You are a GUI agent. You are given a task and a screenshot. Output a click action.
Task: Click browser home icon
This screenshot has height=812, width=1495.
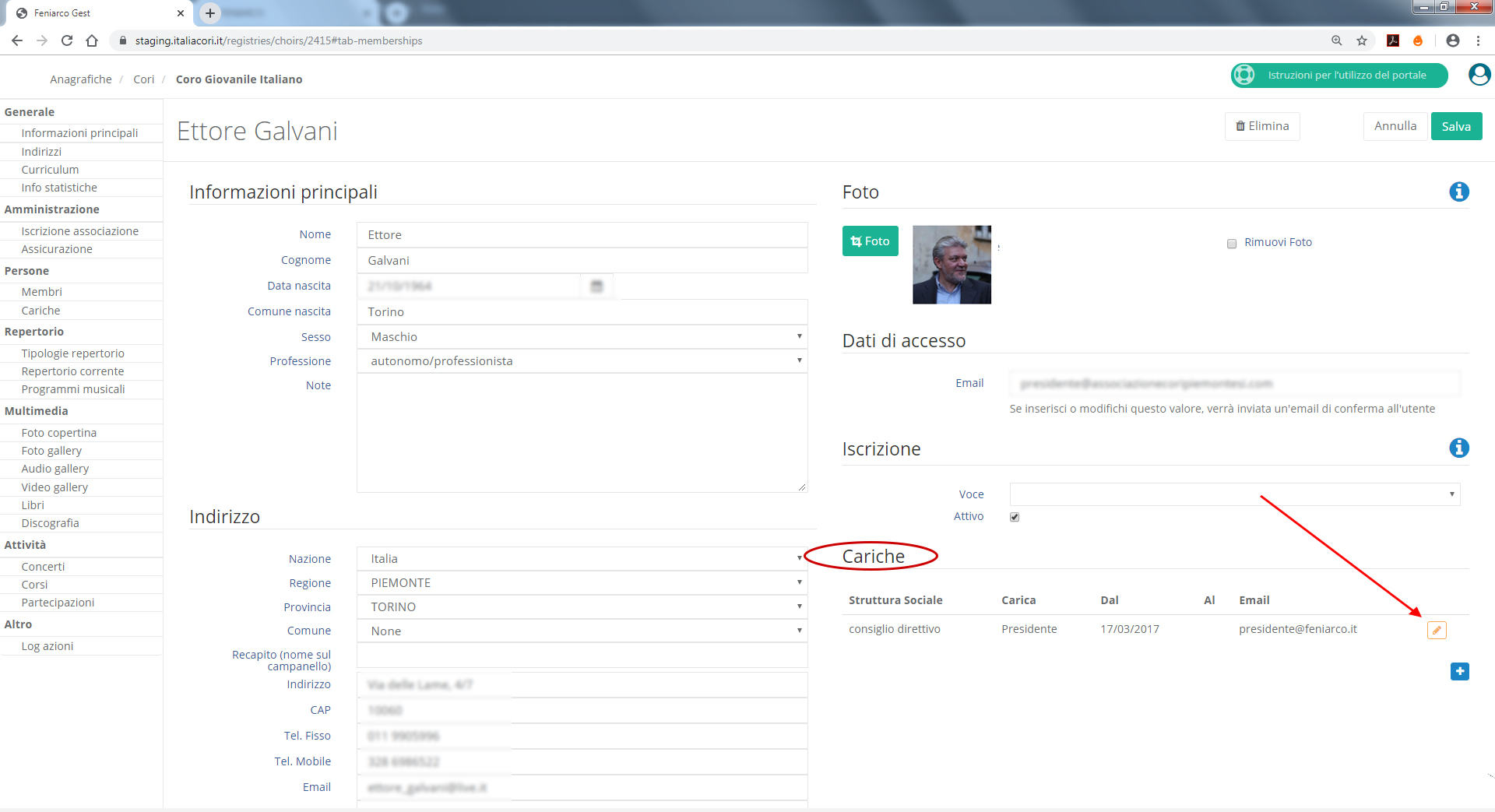(x=92, y=40)
